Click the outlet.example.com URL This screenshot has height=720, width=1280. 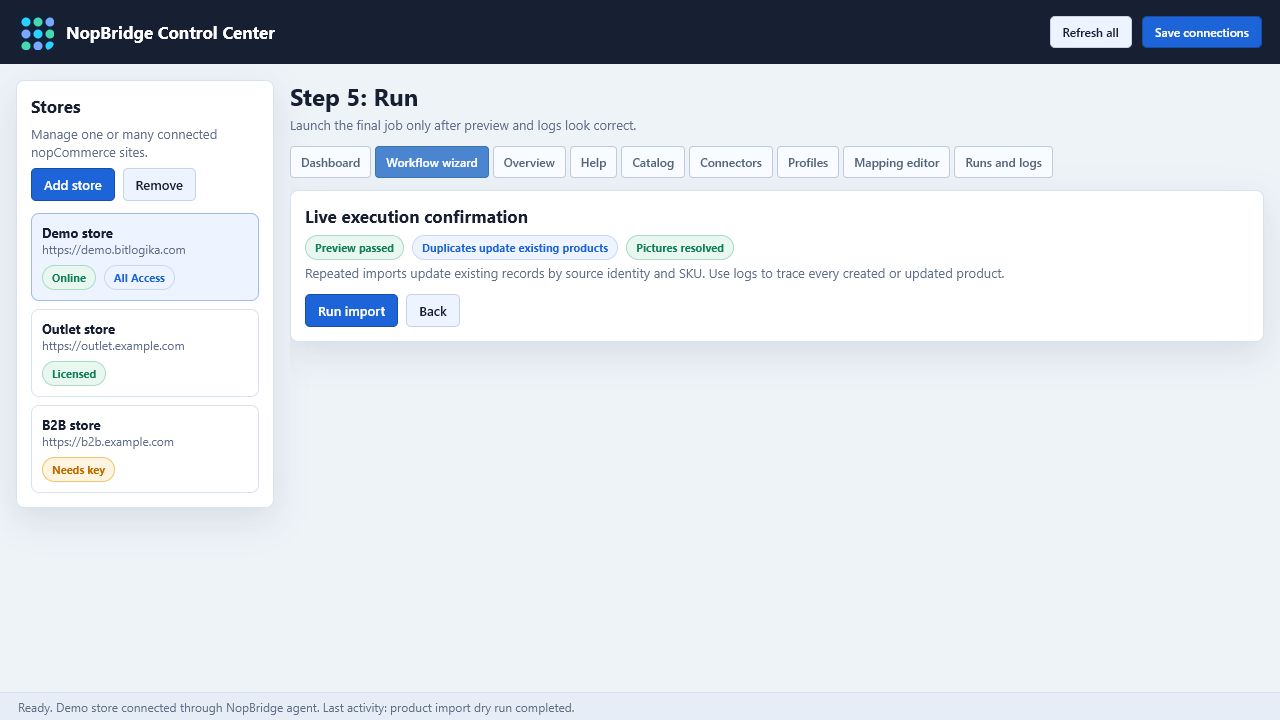[113, 346]
